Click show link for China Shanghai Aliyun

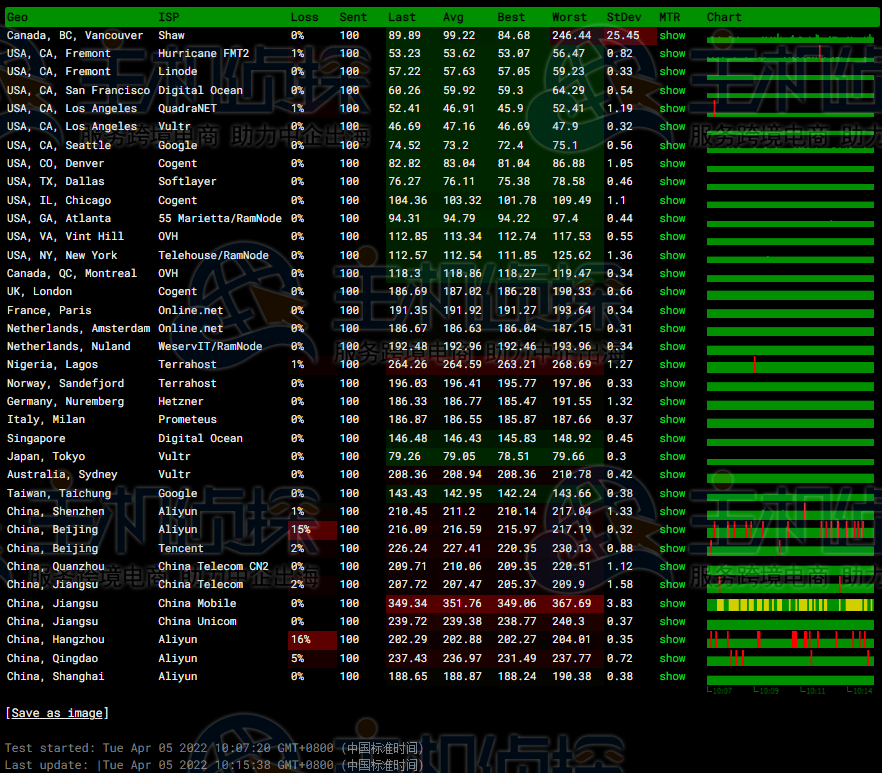tap(672, 676)
